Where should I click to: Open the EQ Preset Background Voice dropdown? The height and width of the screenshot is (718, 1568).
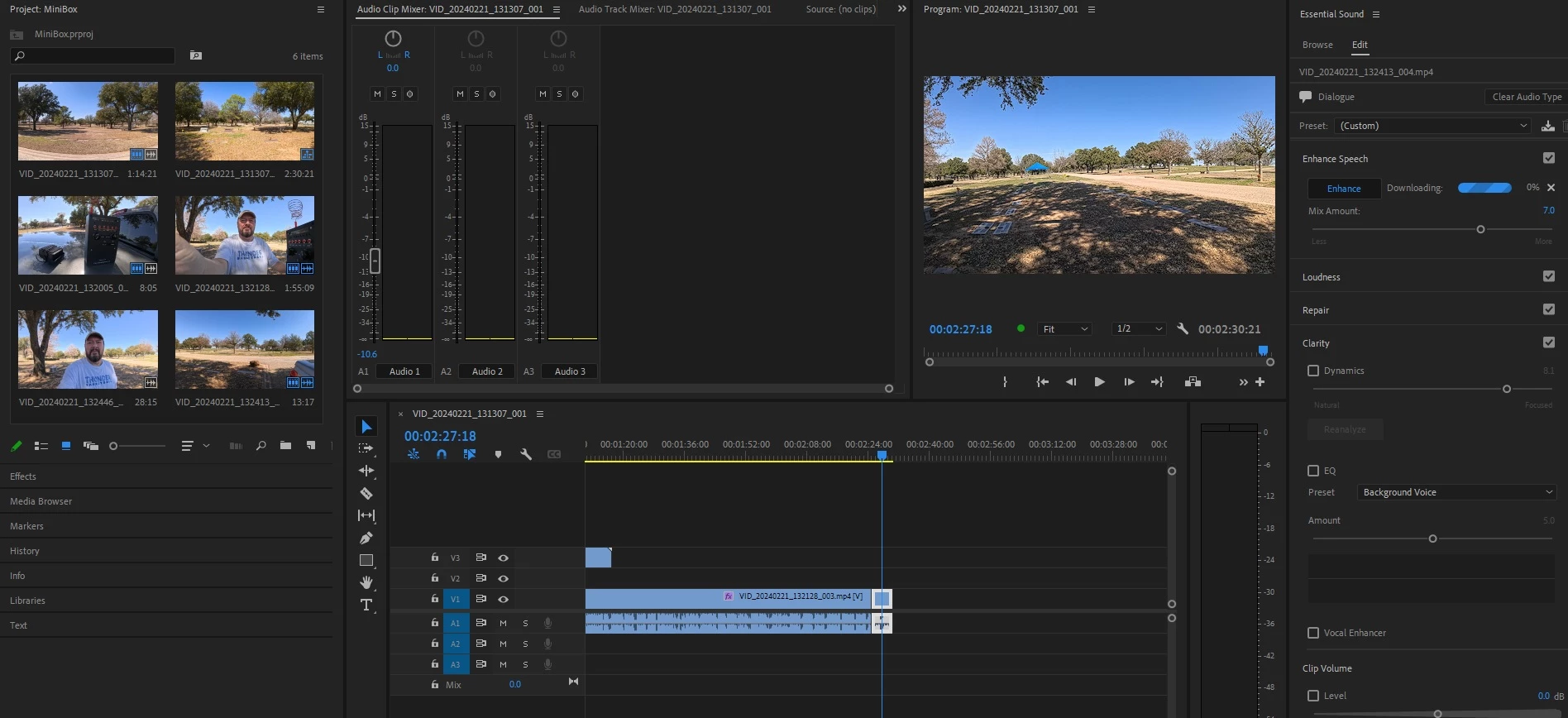click(1457, 492)
